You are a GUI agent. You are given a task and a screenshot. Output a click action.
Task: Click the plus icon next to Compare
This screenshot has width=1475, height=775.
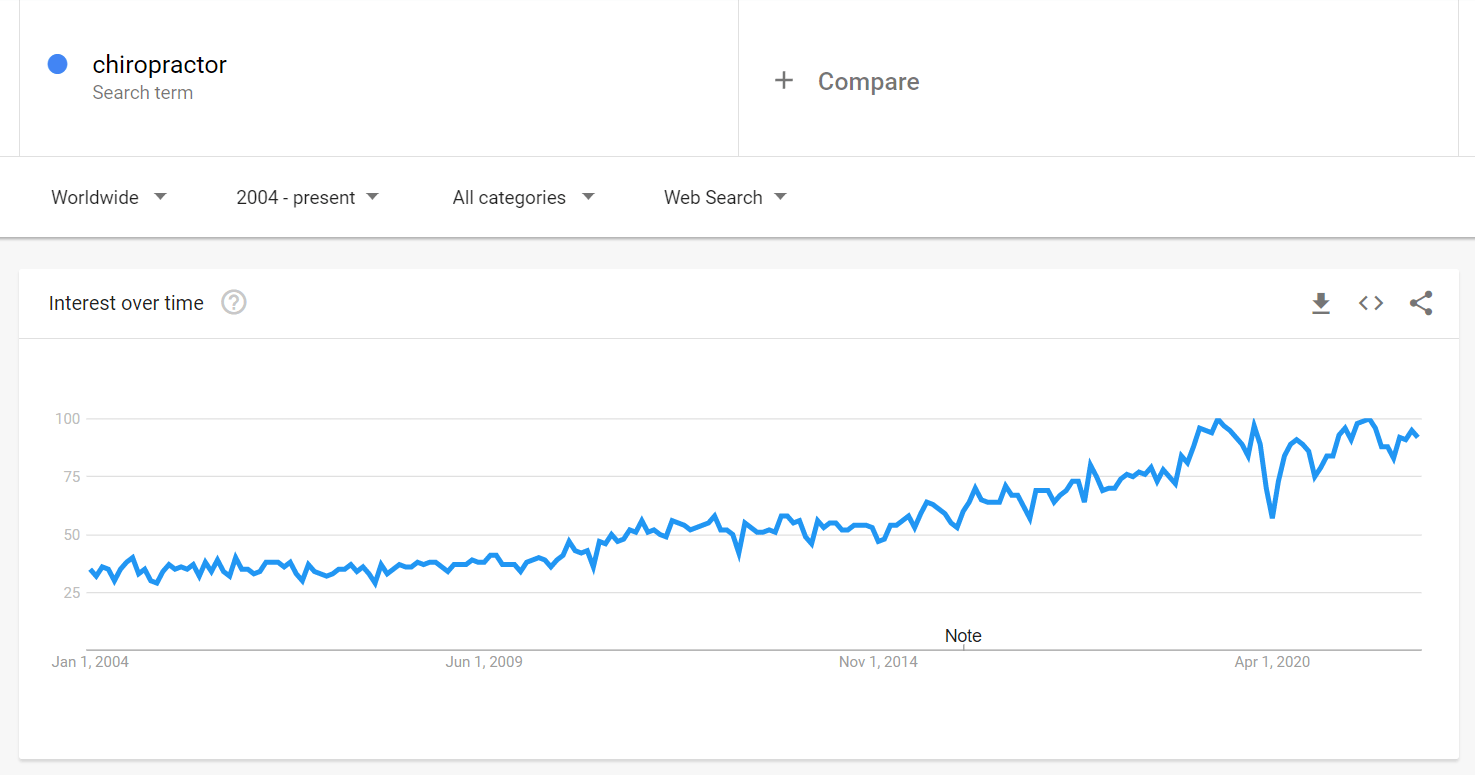[784, 81]
